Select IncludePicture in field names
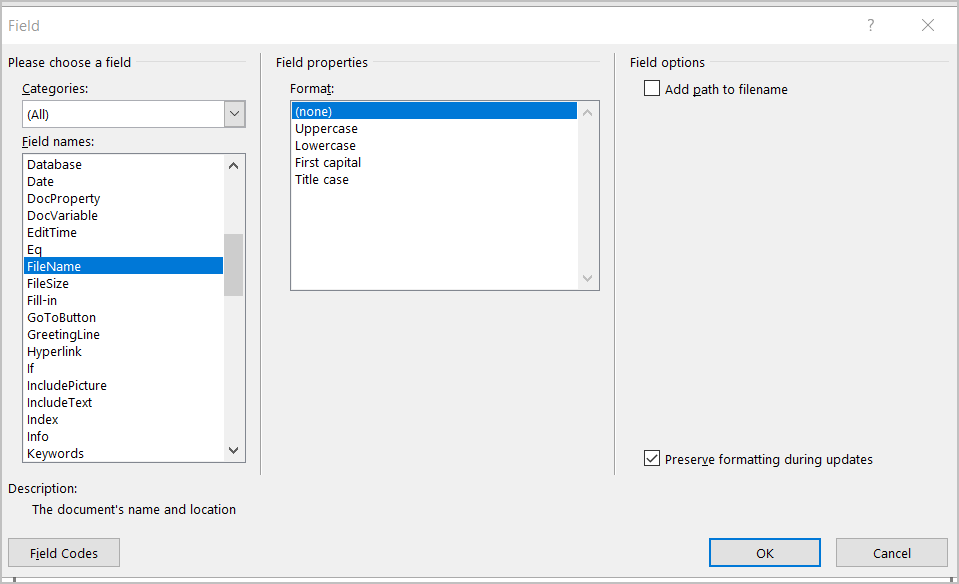The image size is (959, 584). point(67,386)
